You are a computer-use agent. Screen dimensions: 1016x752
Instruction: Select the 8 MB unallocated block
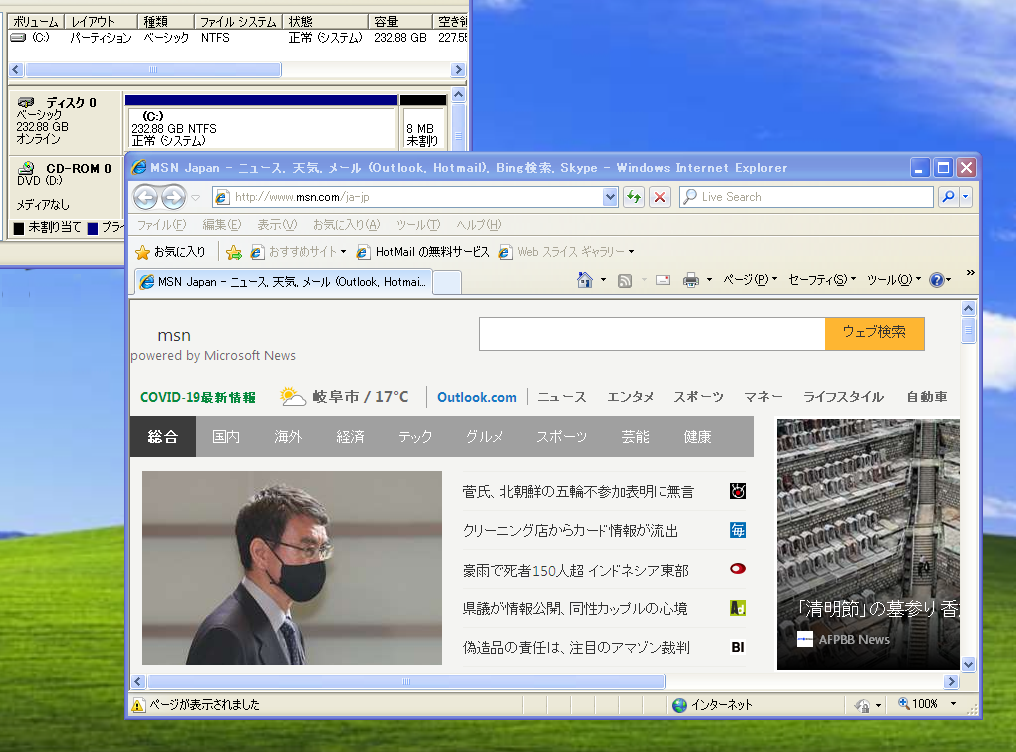423,123
